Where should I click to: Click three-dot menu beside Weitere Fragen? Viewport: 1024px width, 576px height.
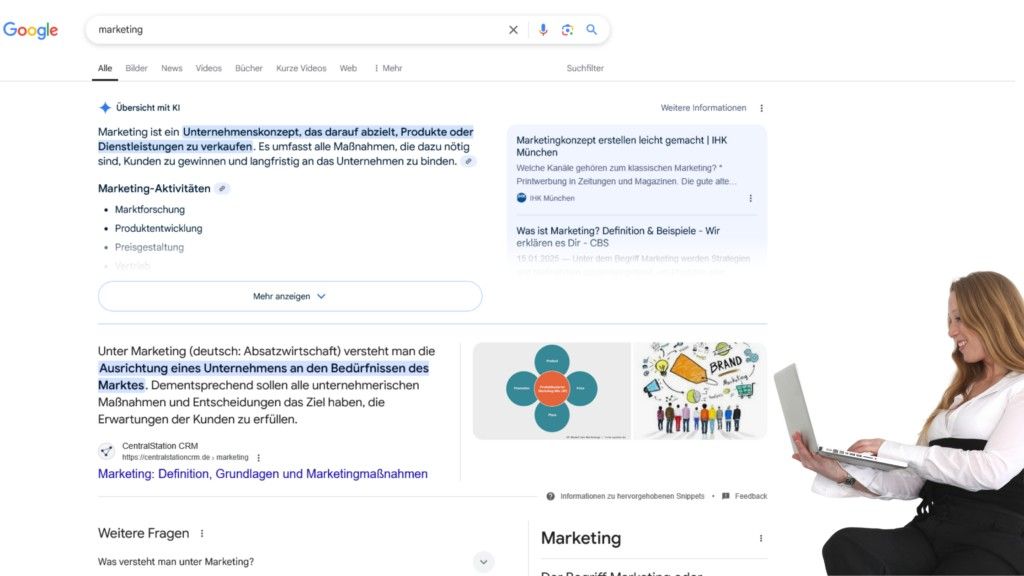202,534
